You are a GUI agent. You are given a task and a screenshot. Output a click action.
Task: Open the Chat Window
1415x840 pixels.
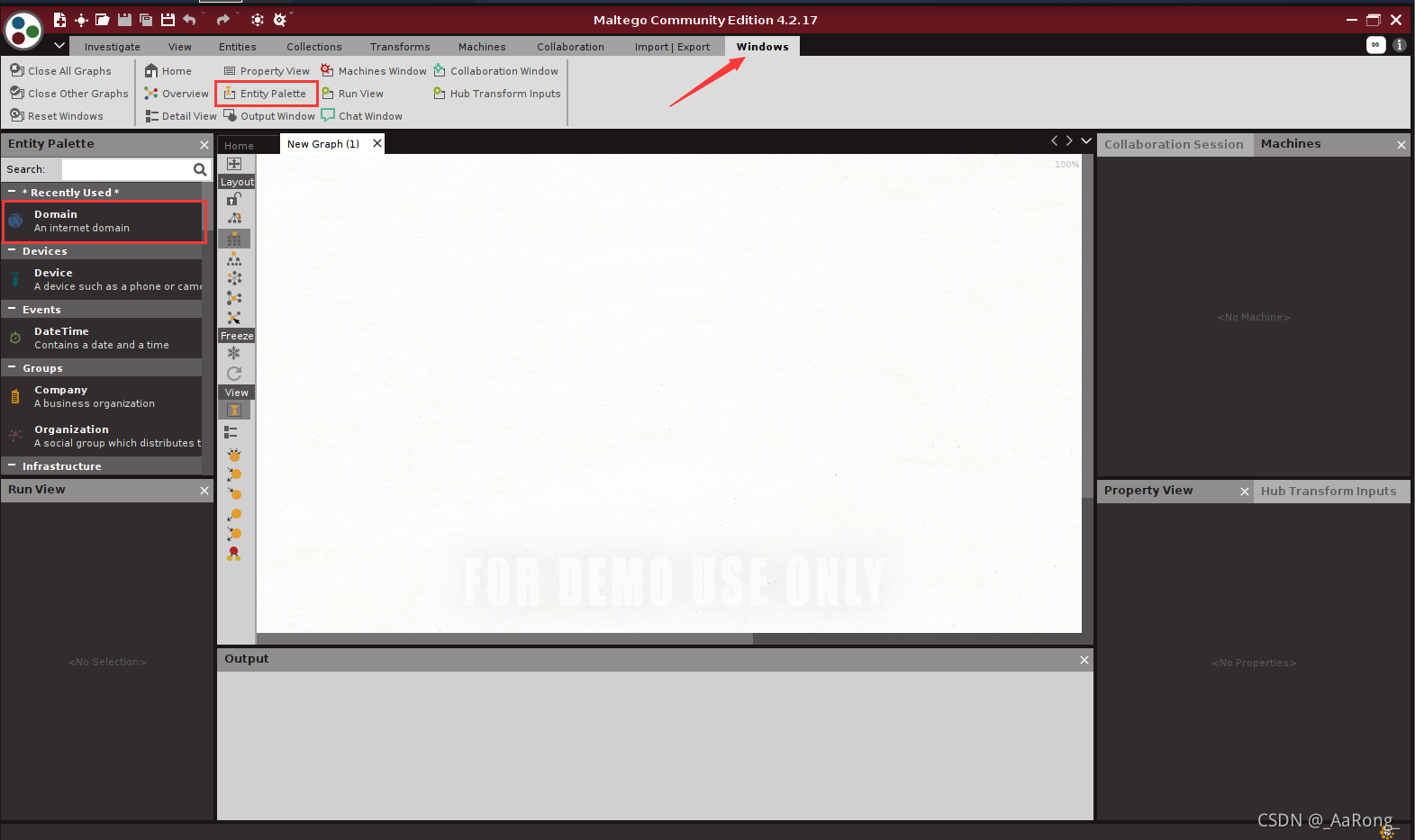[362, 116]
